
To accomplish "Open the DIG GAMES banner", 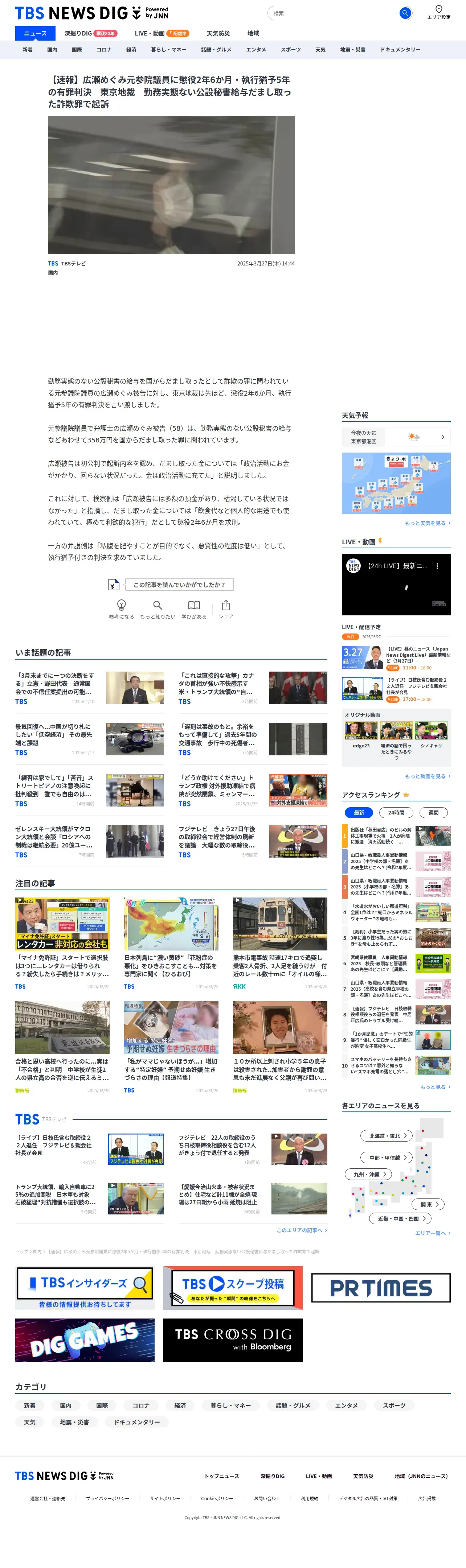I will click(85, 1340).
